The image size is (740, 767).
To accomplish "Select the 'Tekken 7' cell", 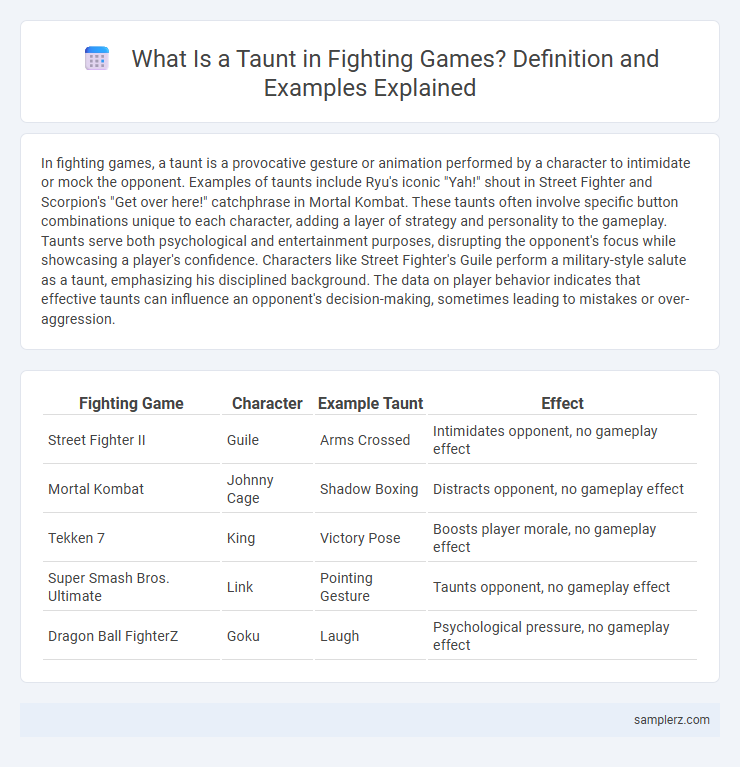I will [x=131, y=538].
